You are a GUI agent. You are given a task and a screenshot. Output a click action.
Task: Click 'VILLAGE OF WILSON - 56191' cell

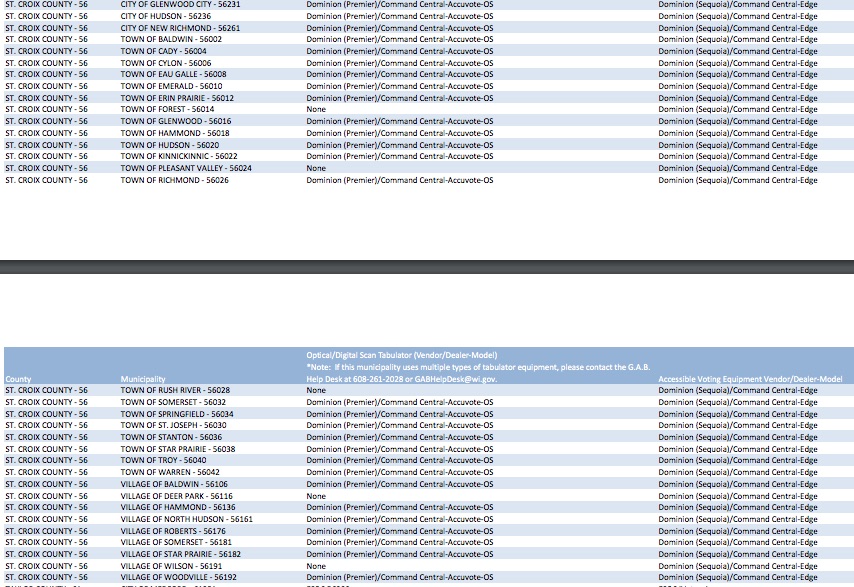[171, 566]
